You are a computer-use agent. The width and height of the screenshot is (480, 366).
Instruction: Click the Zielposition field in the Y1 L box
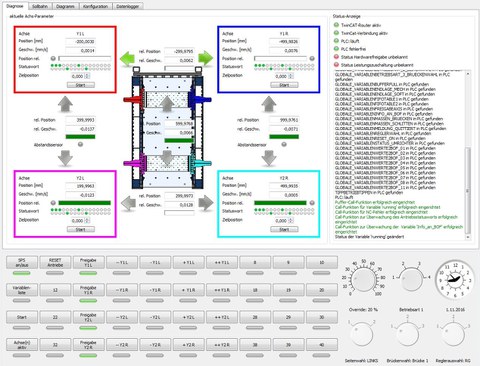78,76
